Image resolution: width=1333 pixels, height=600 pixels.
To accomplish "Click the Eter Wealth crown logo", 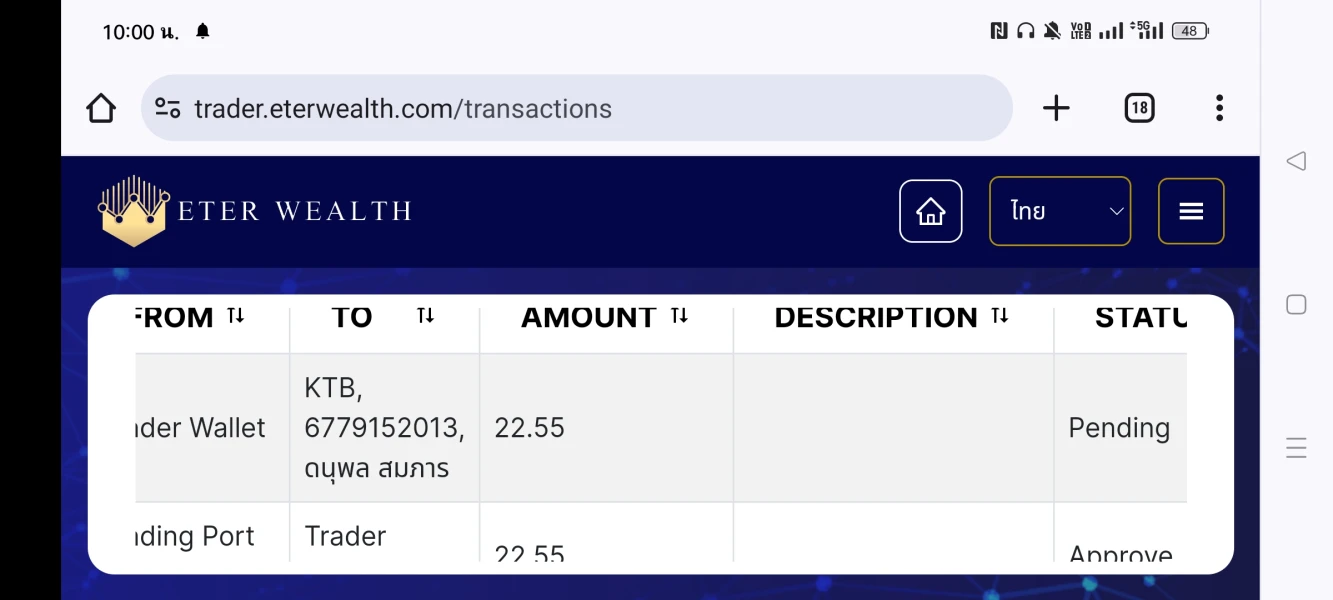I will pyautogui.click(x=134, y=211).
